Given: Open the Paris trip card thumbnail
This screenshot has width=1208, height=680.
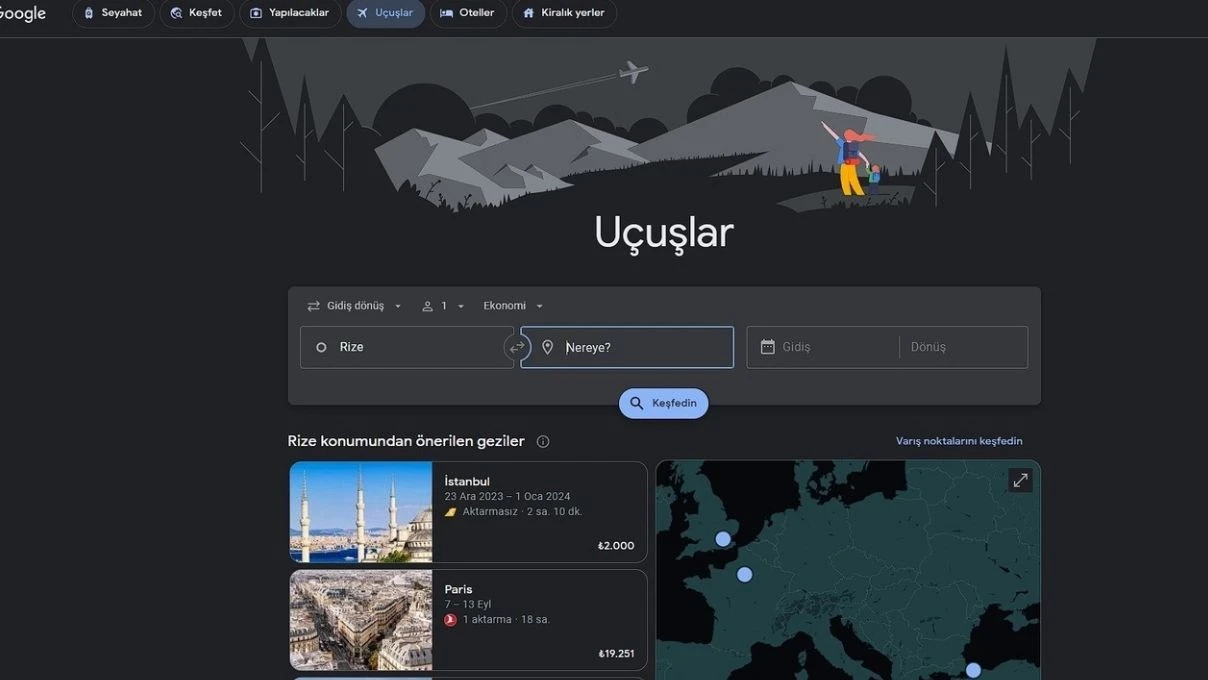Looking at the screenshot, I should coord(361,620).
